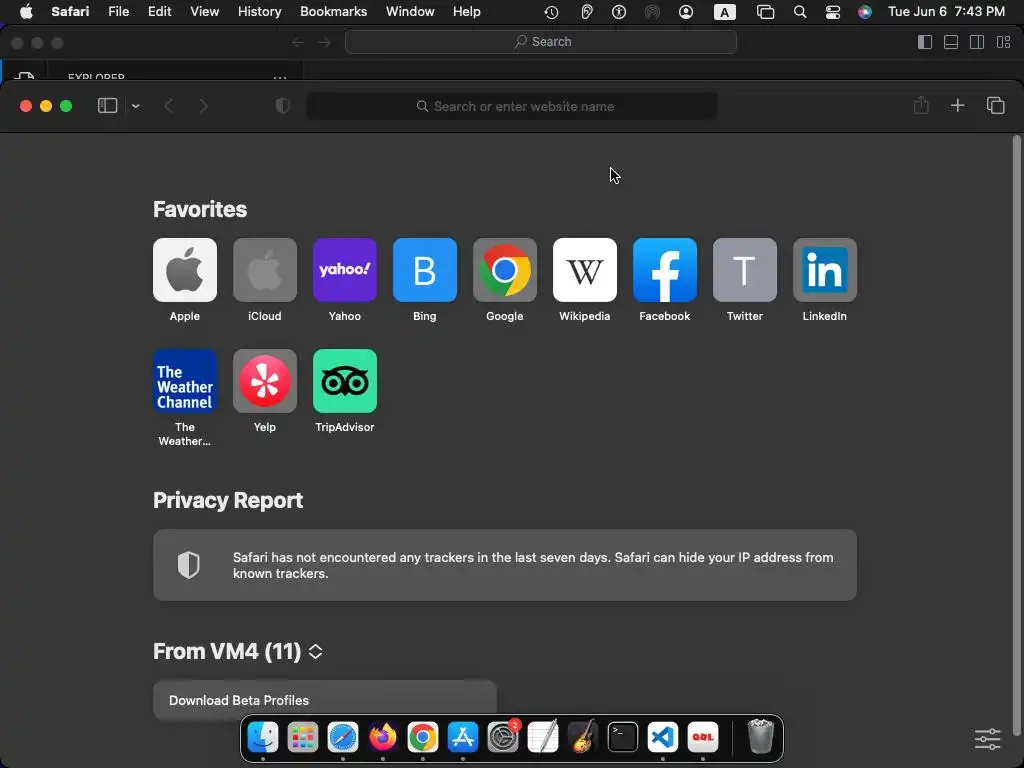Image resolution: width=1024 pixels, height=768 pixels.
Task: Open the Yelp favorite
Action: tap(264, 381)
